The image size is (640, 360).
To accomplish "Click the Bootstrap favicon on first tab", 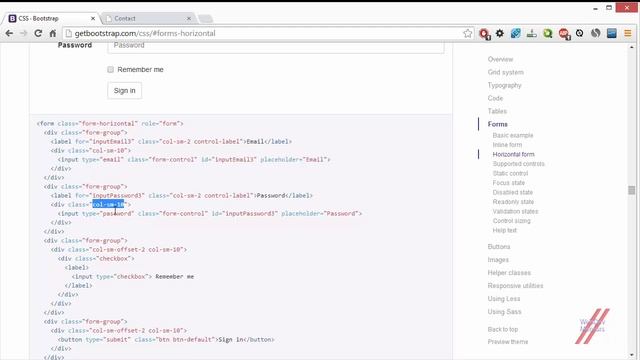I will coord(12,18).
